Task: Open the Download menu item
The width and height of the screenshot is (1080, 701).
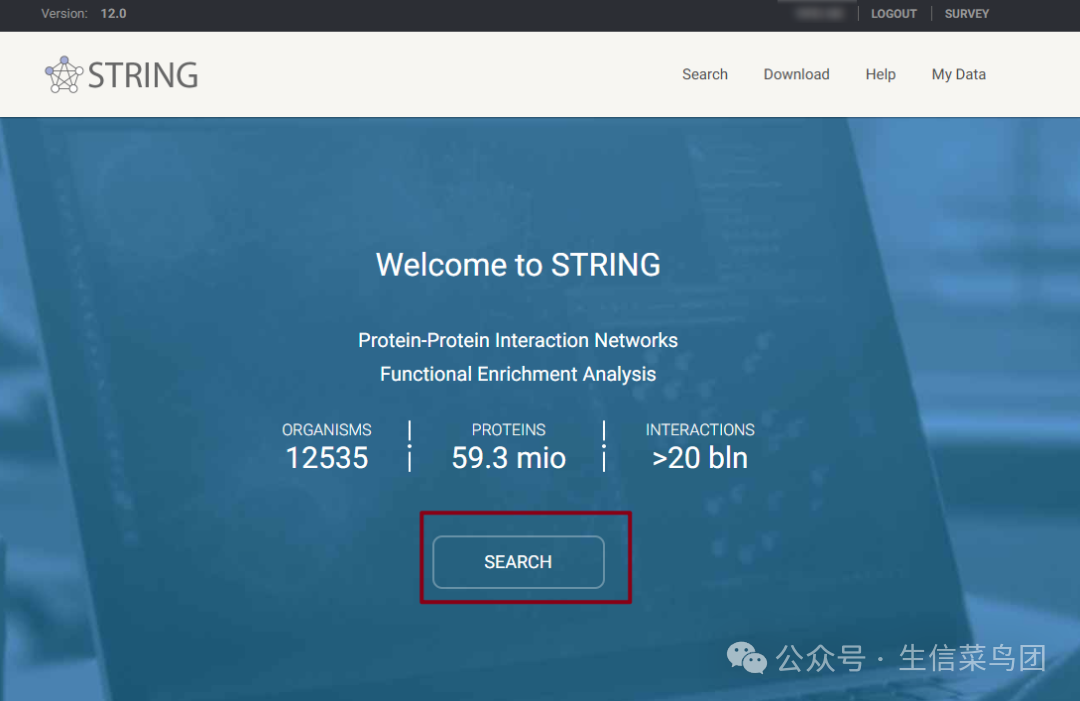Action: coord(796,74)
